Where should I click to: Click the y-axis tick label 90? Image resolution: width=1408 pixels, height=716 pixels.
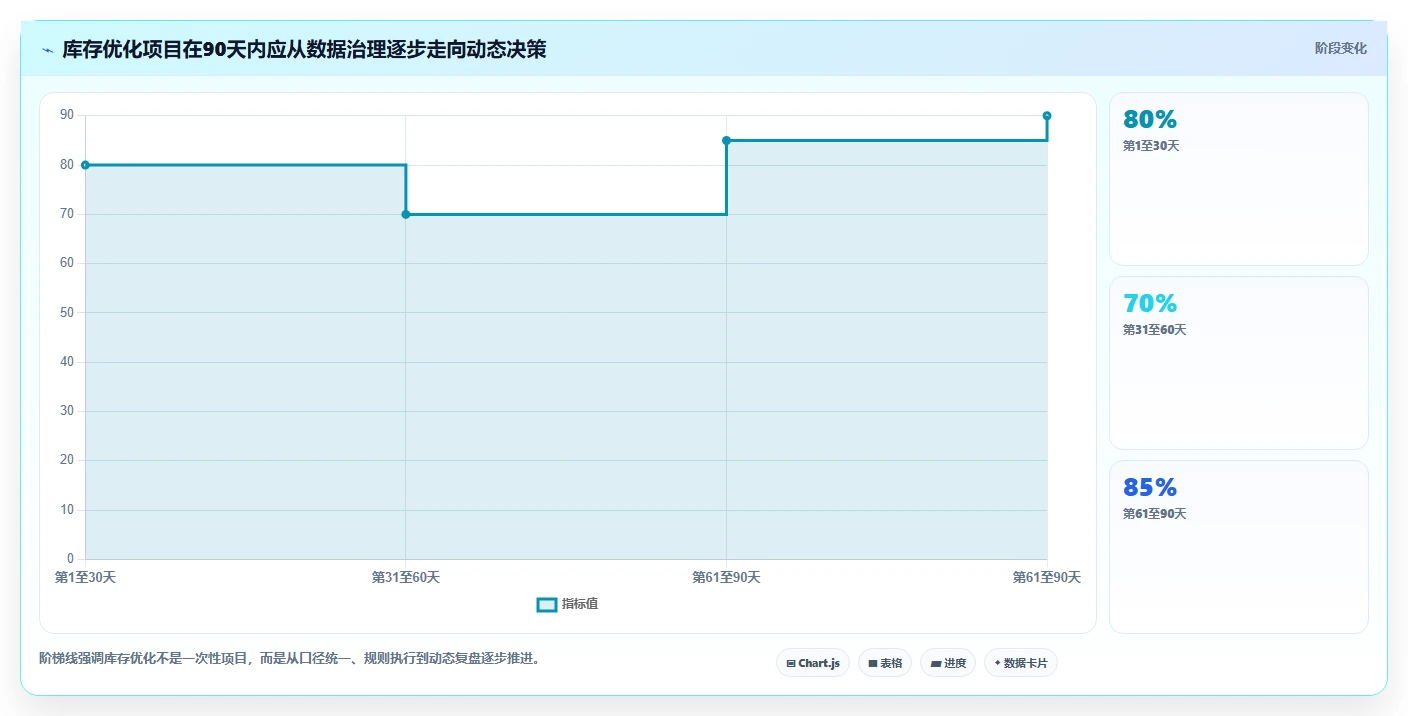(67, 115)
